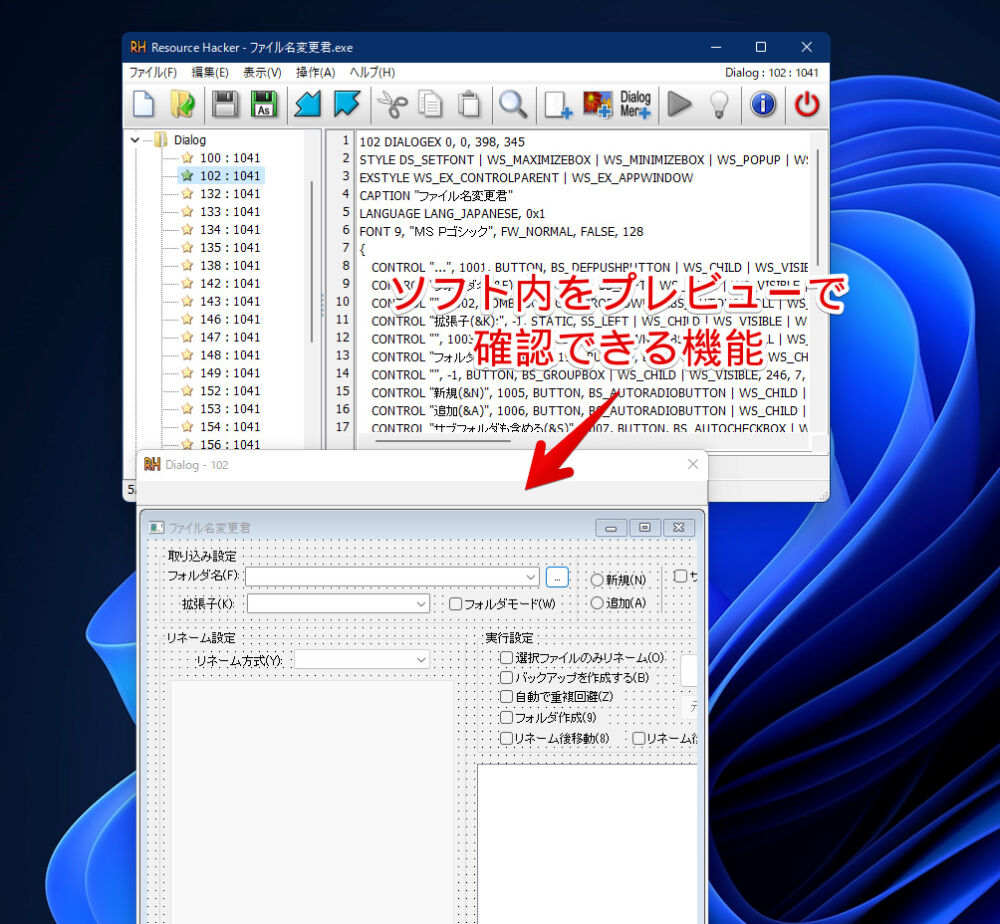Click the lightbulb toolbar icon
The height and width of the screenshot is (924, 1000).
coord(719,104)
